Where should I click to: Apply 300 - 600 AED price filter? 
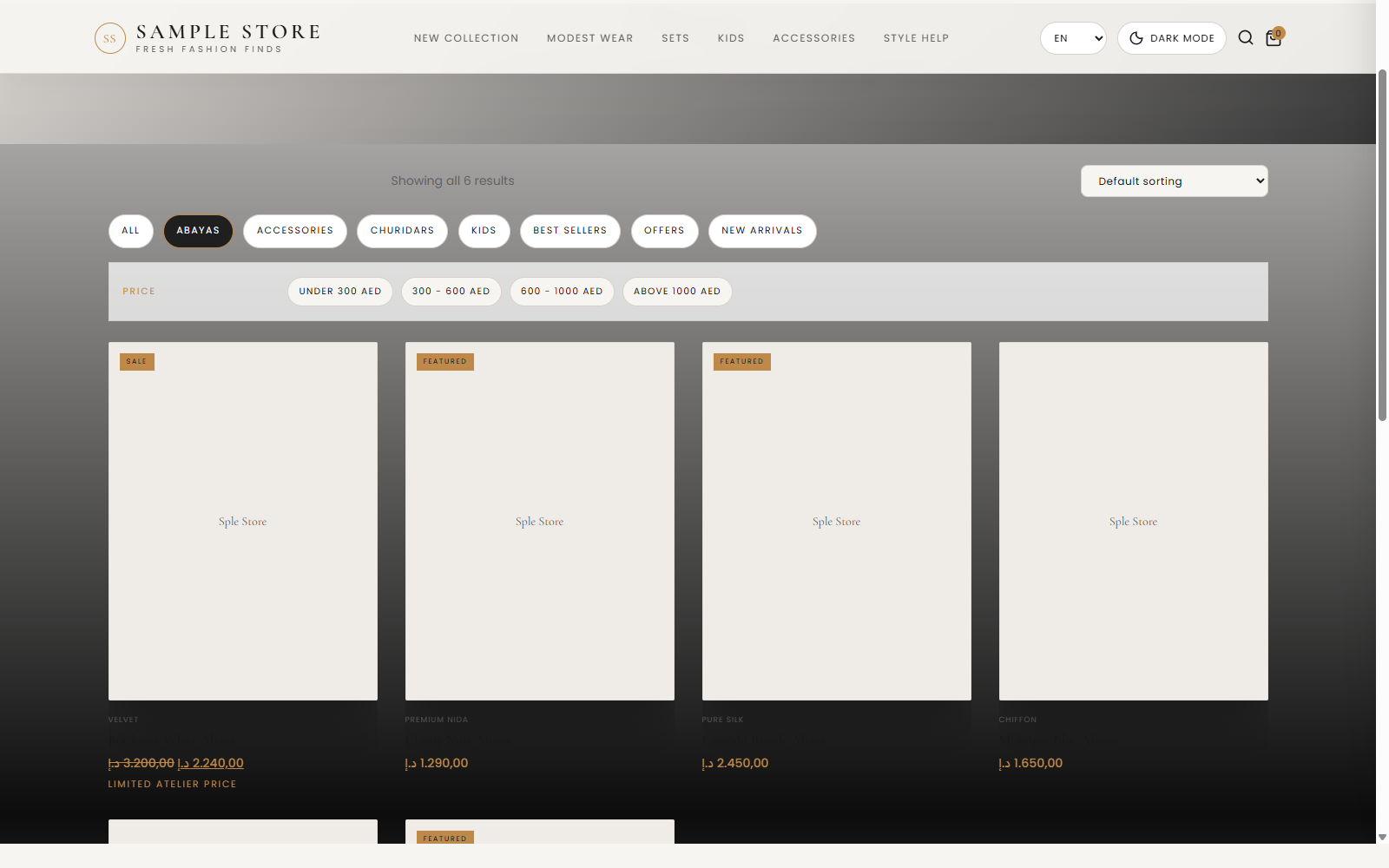tap(451, 292)
